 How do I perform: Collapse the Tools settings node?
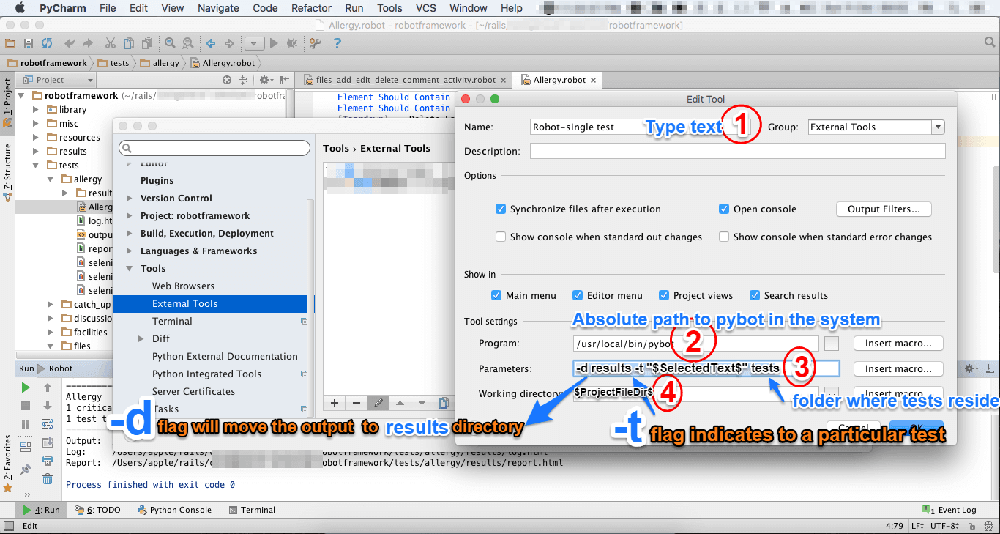point(131,269)
